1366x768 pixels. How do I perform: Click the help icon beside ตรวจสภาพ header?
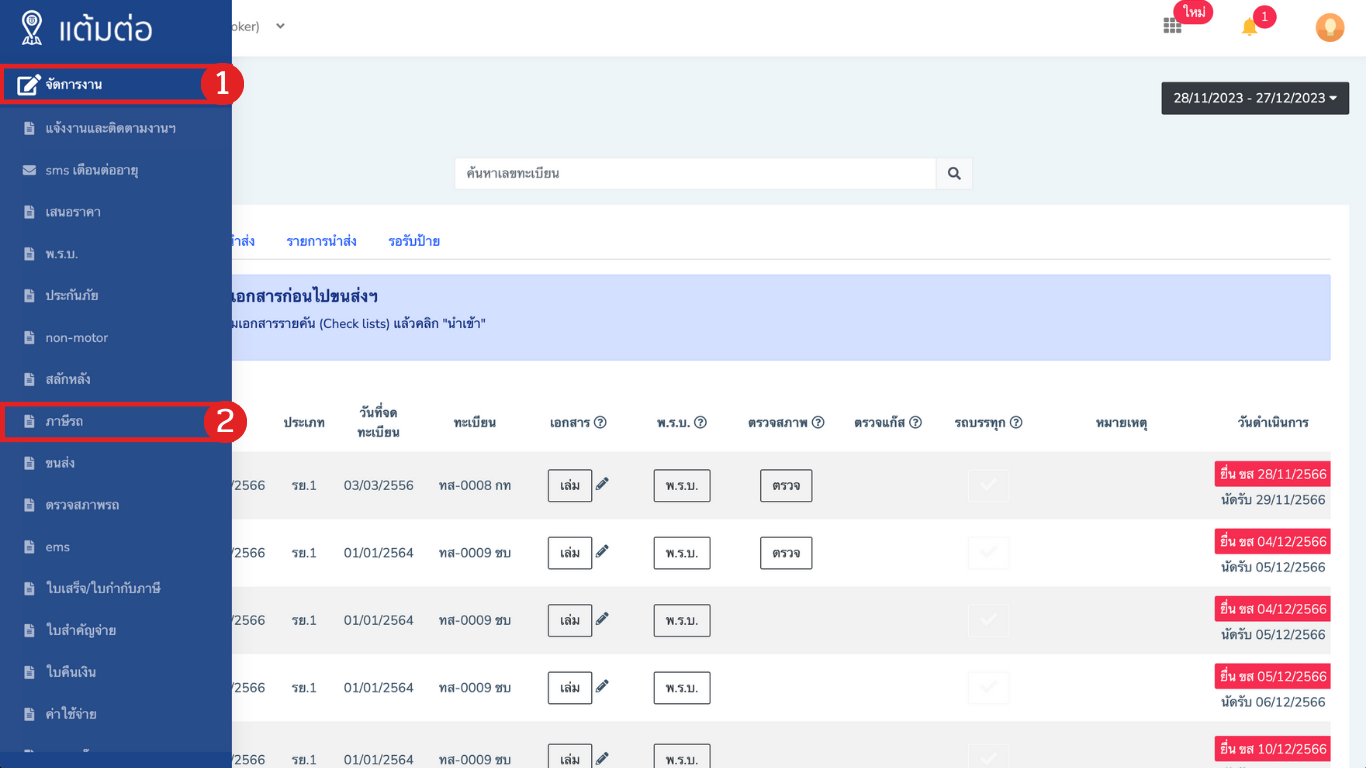tap(818, 422)
